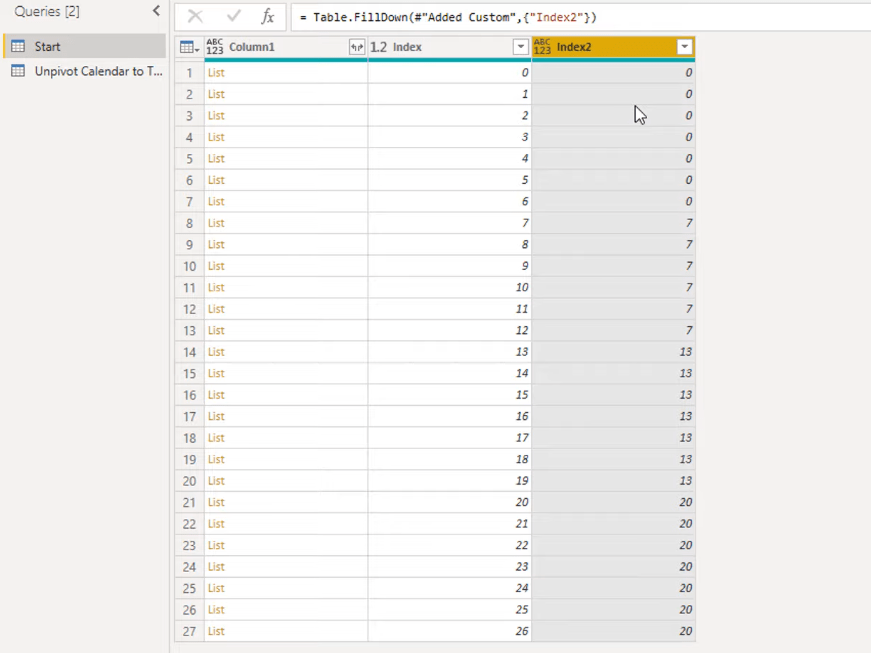
Task: Select the Index column header
Action: click(x=449, y=47)
